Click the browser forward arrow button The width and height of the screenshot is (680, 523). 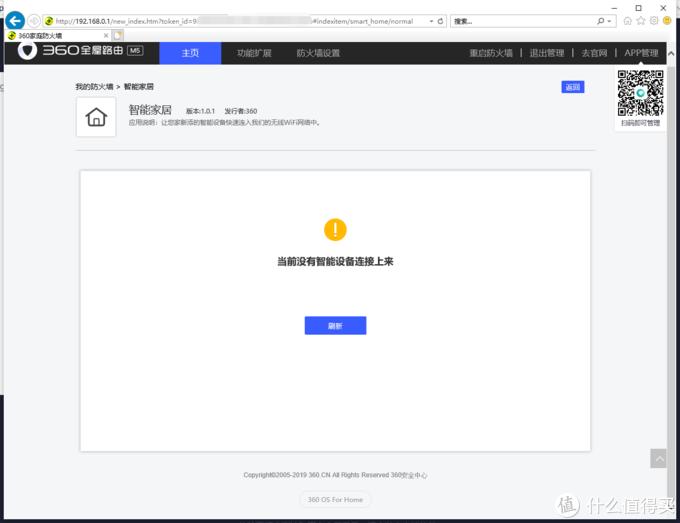tap(34, 21)
